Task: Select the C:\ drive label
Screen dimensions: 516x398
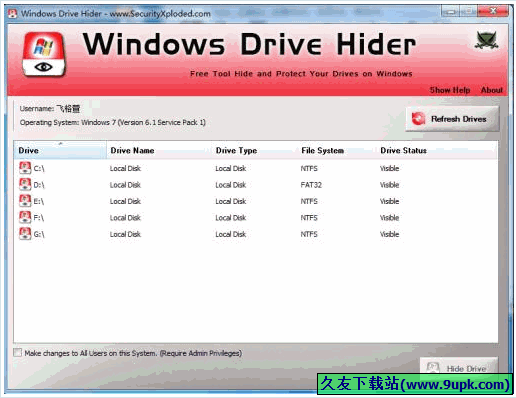Action: pyautogui.click(x=39, y=168)
